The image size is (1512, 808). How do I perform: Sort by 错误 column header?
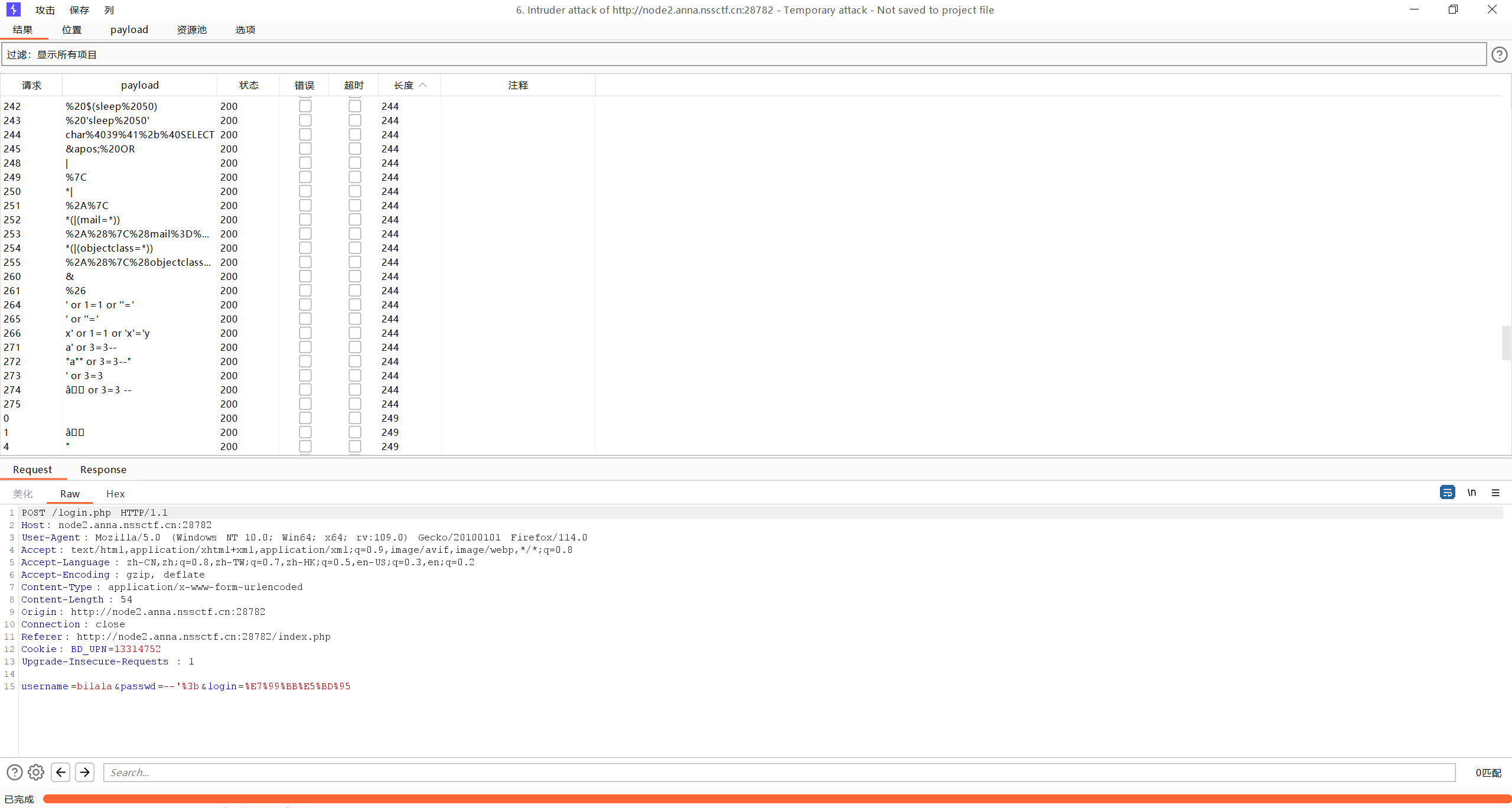304,85
